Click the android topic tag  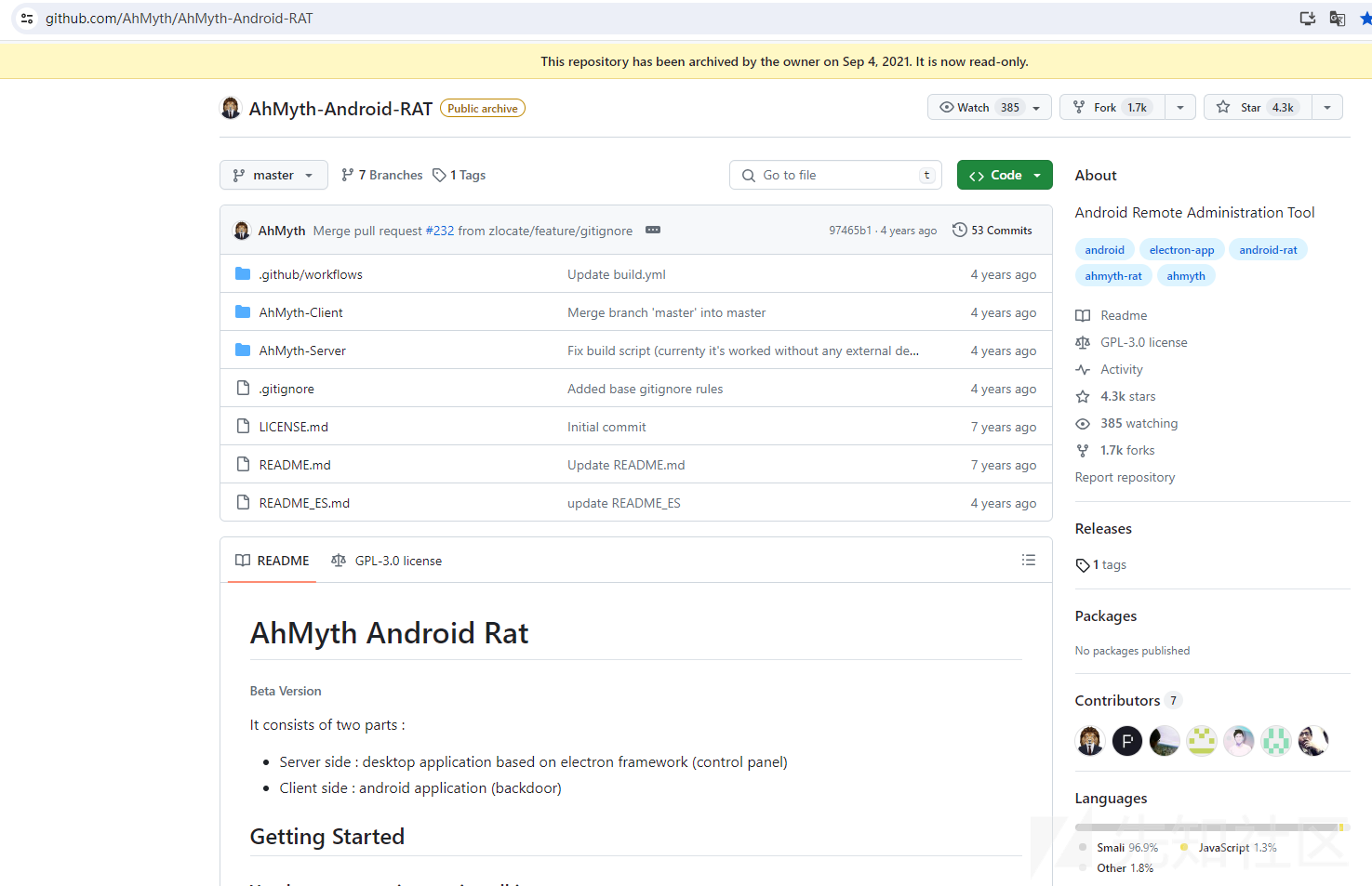click(x=1104, y=249)
